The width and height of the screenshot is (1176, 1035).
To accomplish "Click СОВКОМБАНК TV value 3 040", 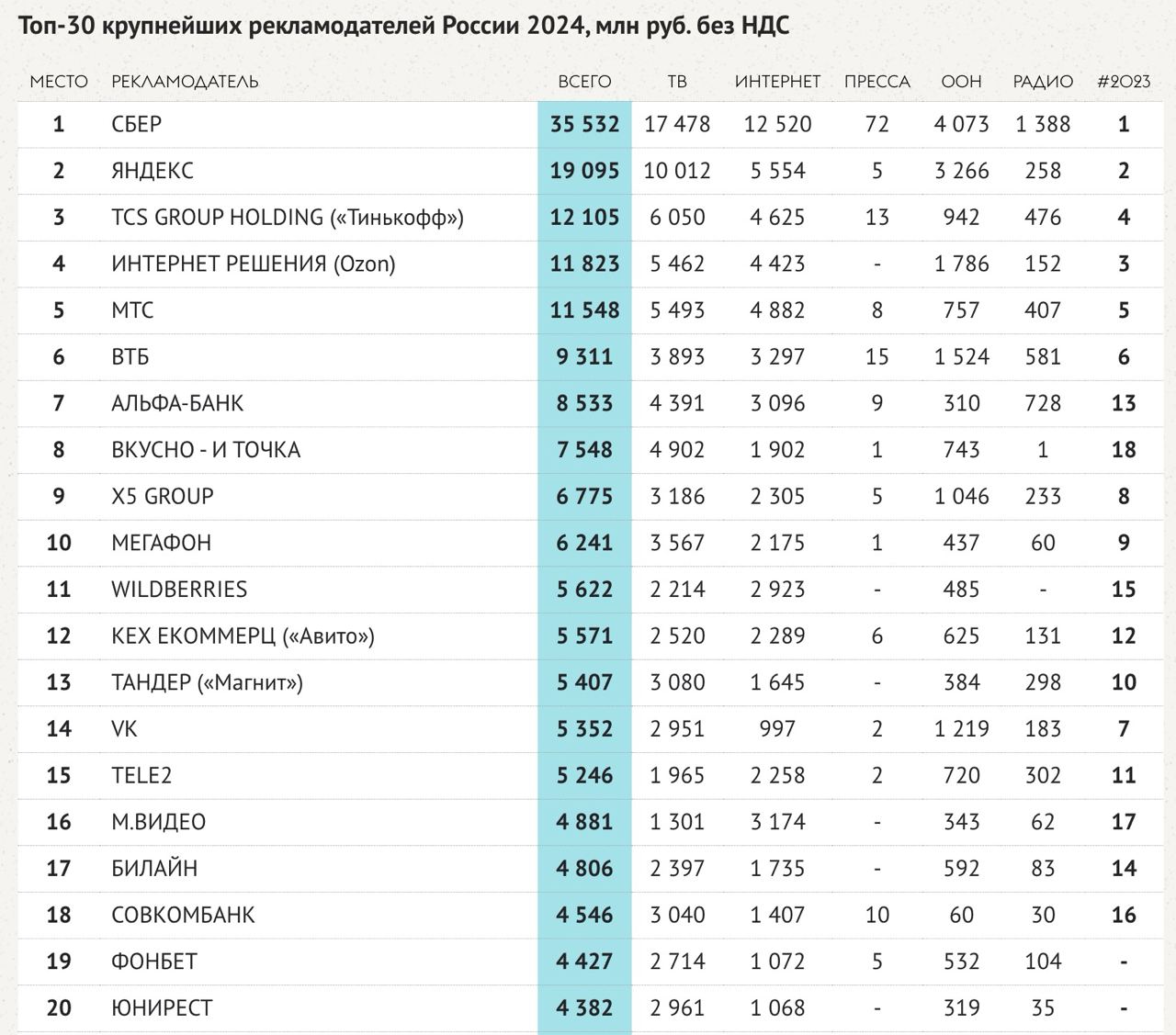I will pos(678,916).
